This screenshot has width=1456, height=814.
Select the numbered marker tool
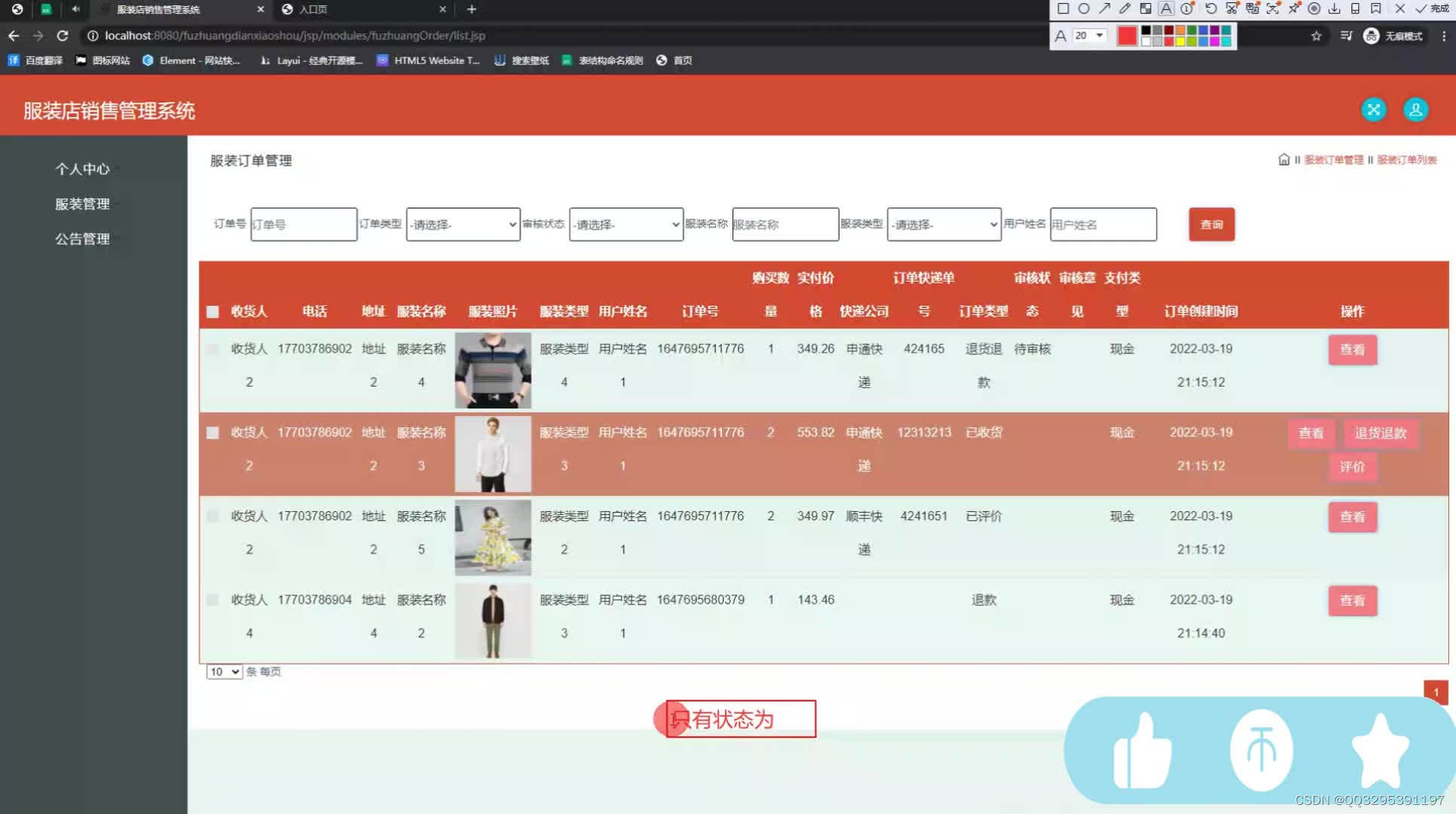(x=1187, y=8)
